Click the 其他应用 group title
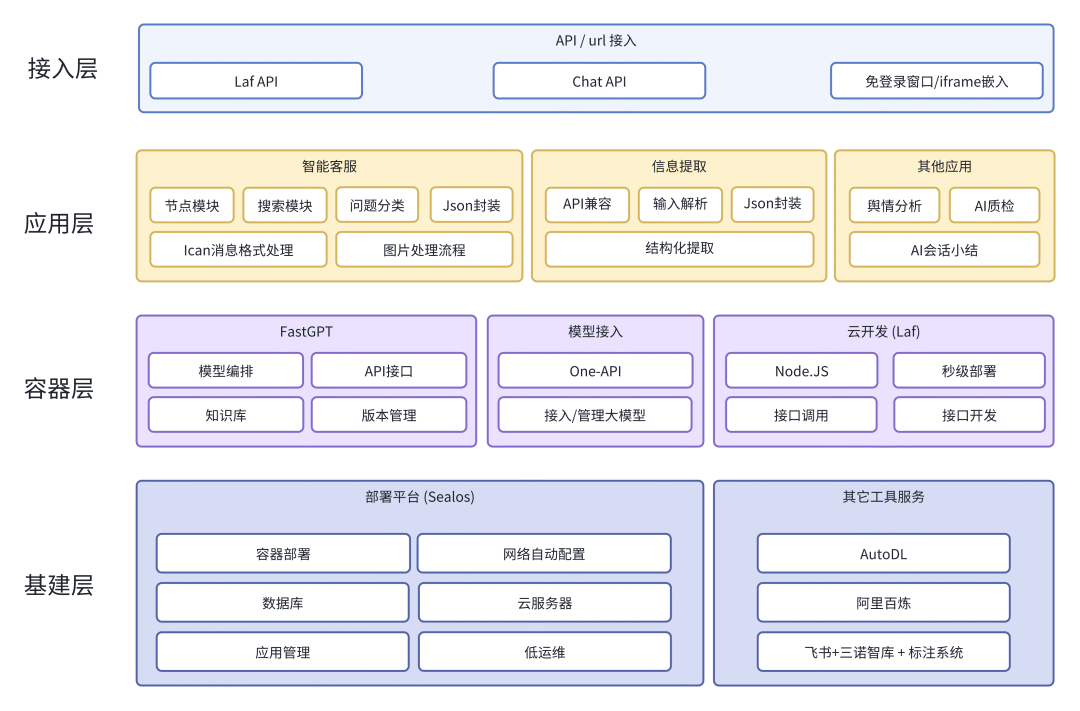Image resolution: width=1080 pixels, height=711 pixels. tap(944, 166)
